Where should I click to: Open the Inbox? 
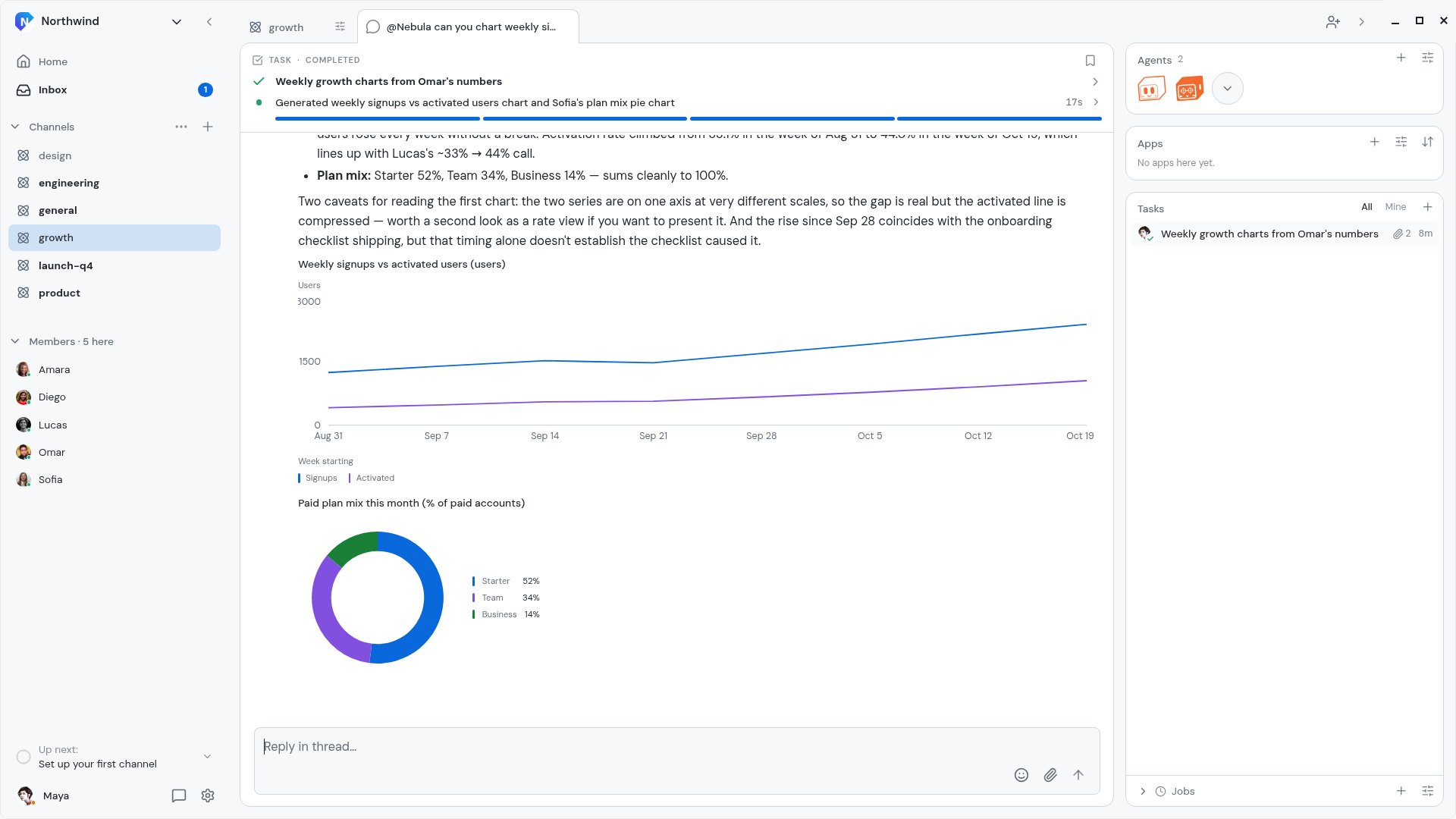click(115, 89)
